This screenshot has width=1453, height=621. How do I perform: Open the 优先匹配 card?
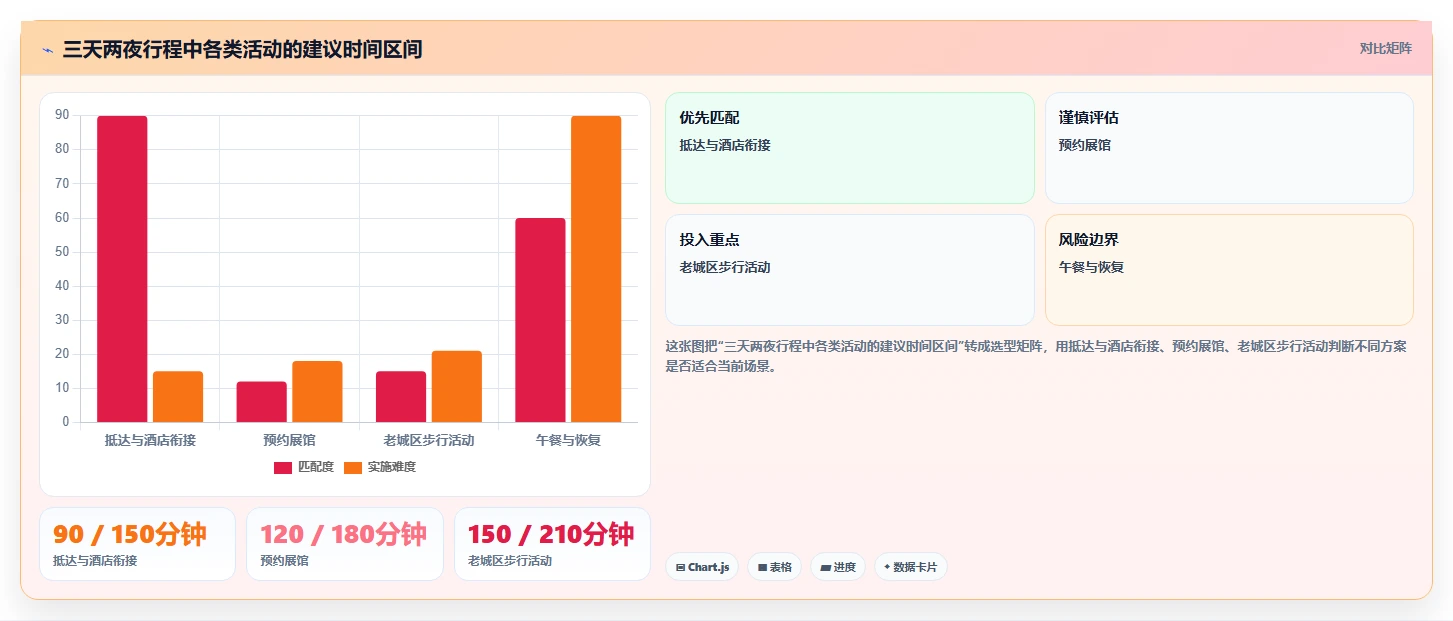(x=850, y=148)
